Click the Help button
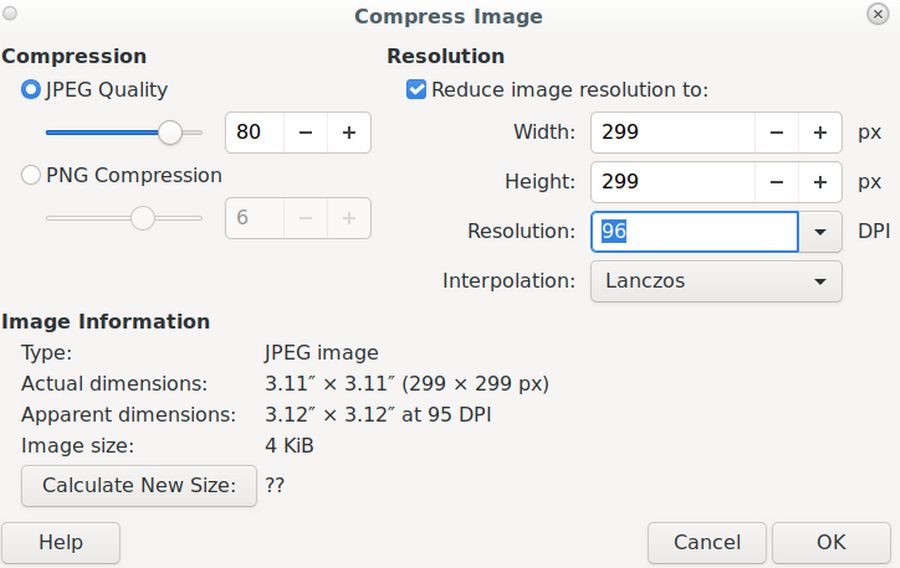Image resolution: width=900 pixels, height=568 pixels. click(60, 543)
